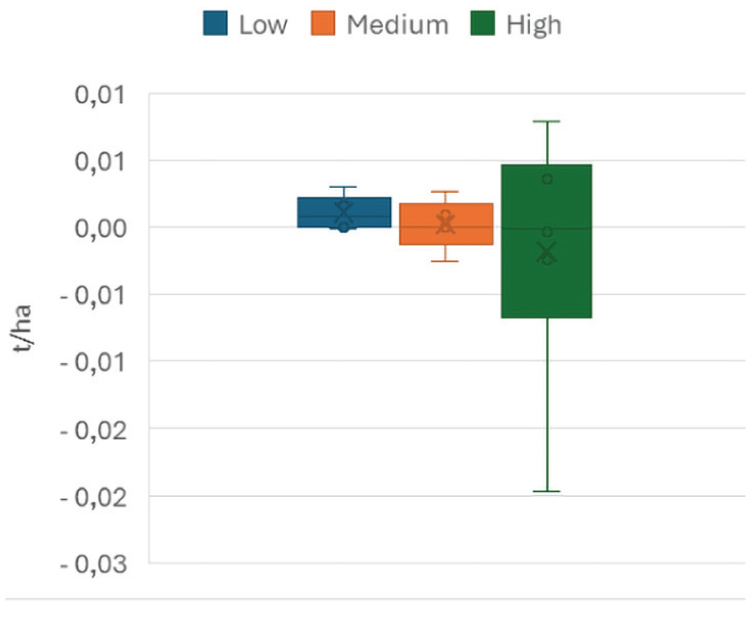Click the green High legend swatch
Viewport: 752px width, 619px height.
tap(484, 24)
